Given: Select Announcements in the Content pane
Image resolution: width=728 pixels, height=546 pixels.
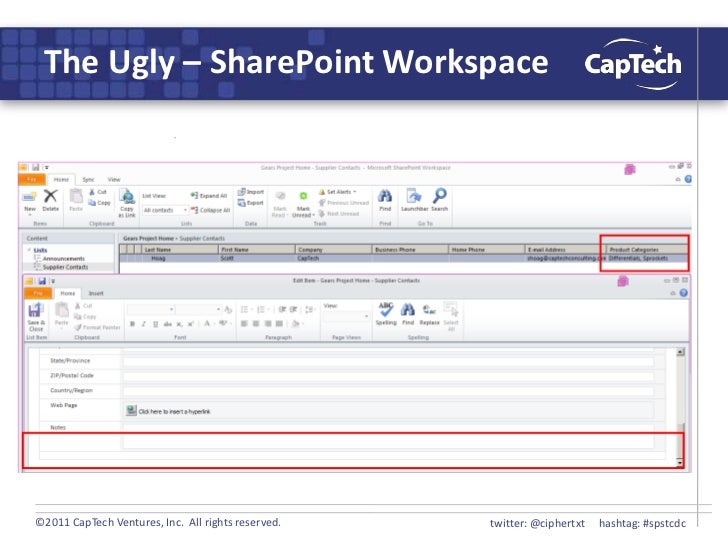Looking at the screenshot, I should point(64,259).
